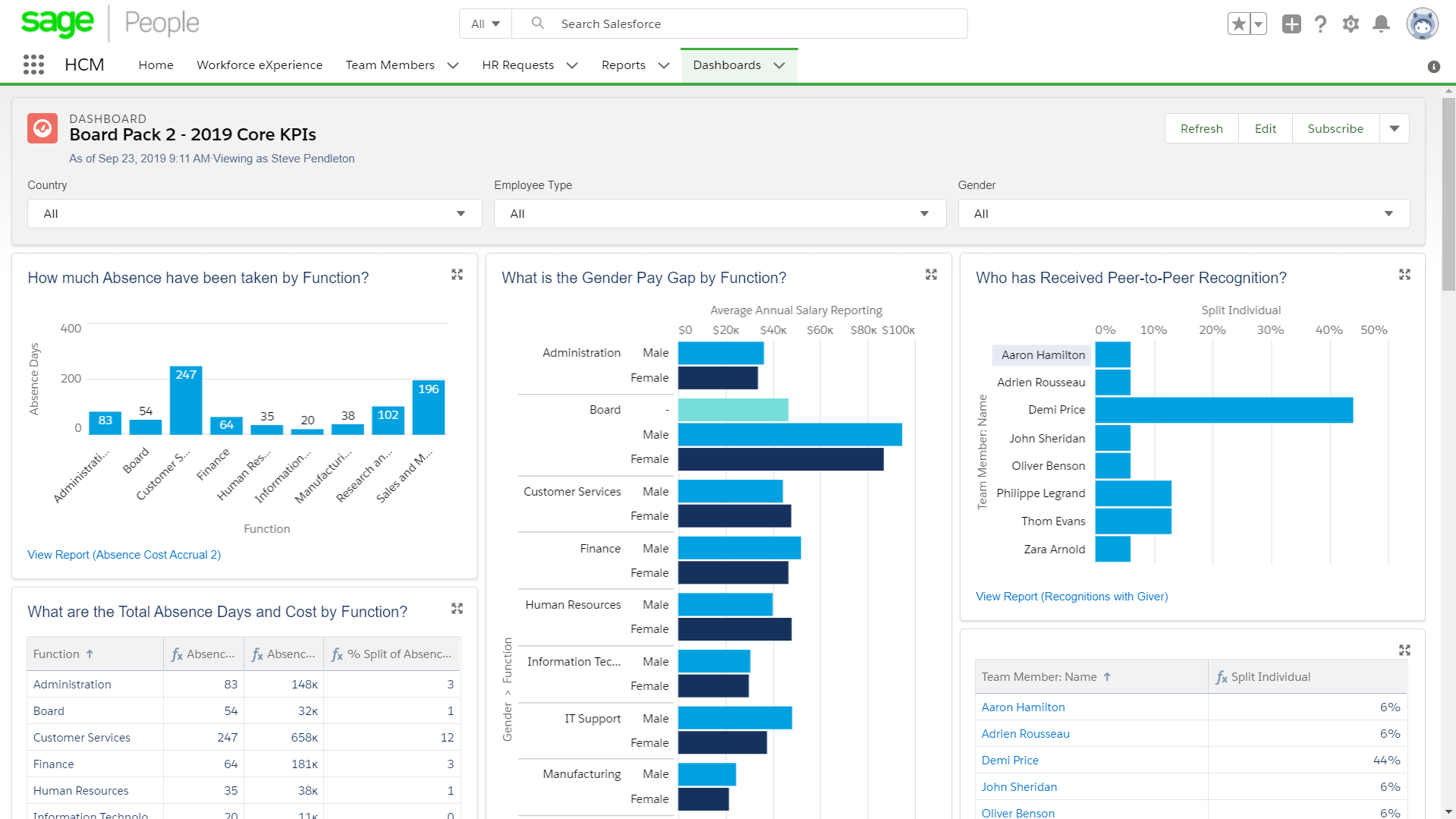1456x819 pixels.
Task: View notifications bell icon
Action: [x=1381, y=24]
